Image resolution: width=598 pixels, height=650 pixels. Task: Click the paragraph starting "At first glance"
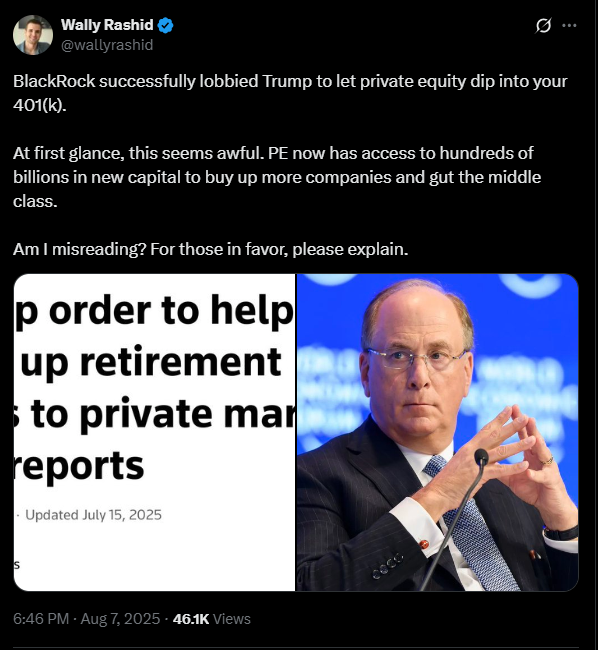277,177
